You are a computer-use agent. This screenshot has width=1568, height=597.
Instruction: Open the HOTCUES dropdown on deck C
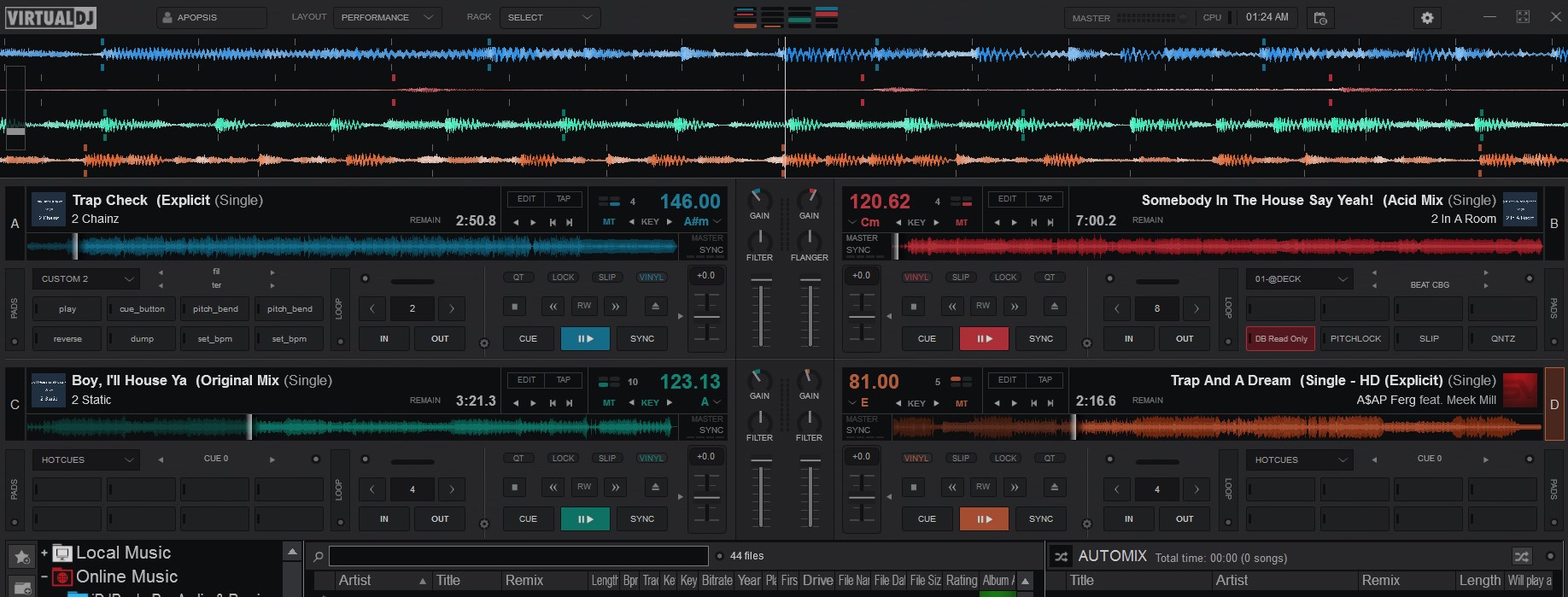point(85,459)
